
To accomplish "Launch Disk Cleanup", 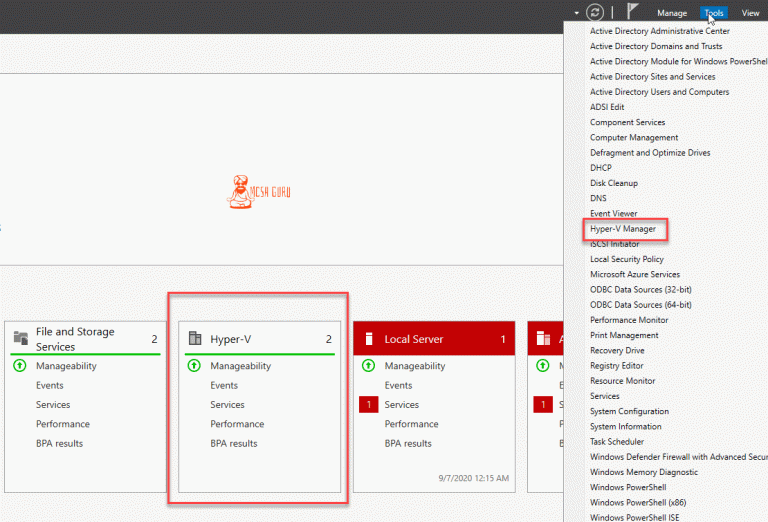I will [x=614, y=183].
